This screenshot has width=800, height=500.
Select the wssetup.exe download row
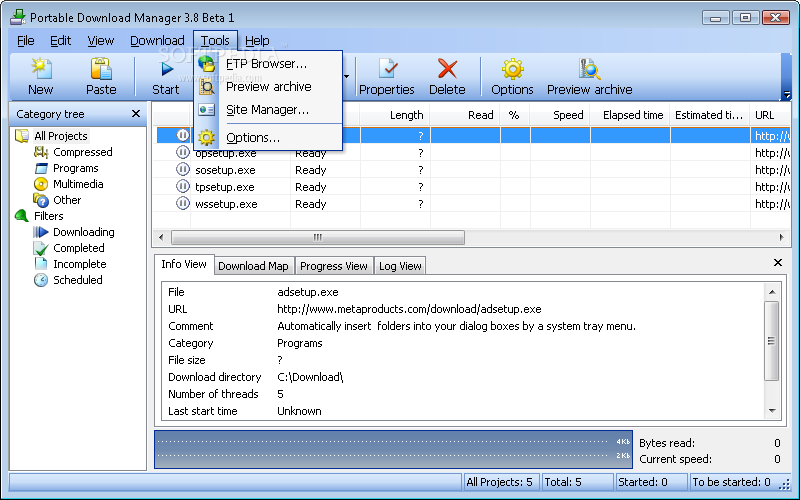click(x=473, y=204)
